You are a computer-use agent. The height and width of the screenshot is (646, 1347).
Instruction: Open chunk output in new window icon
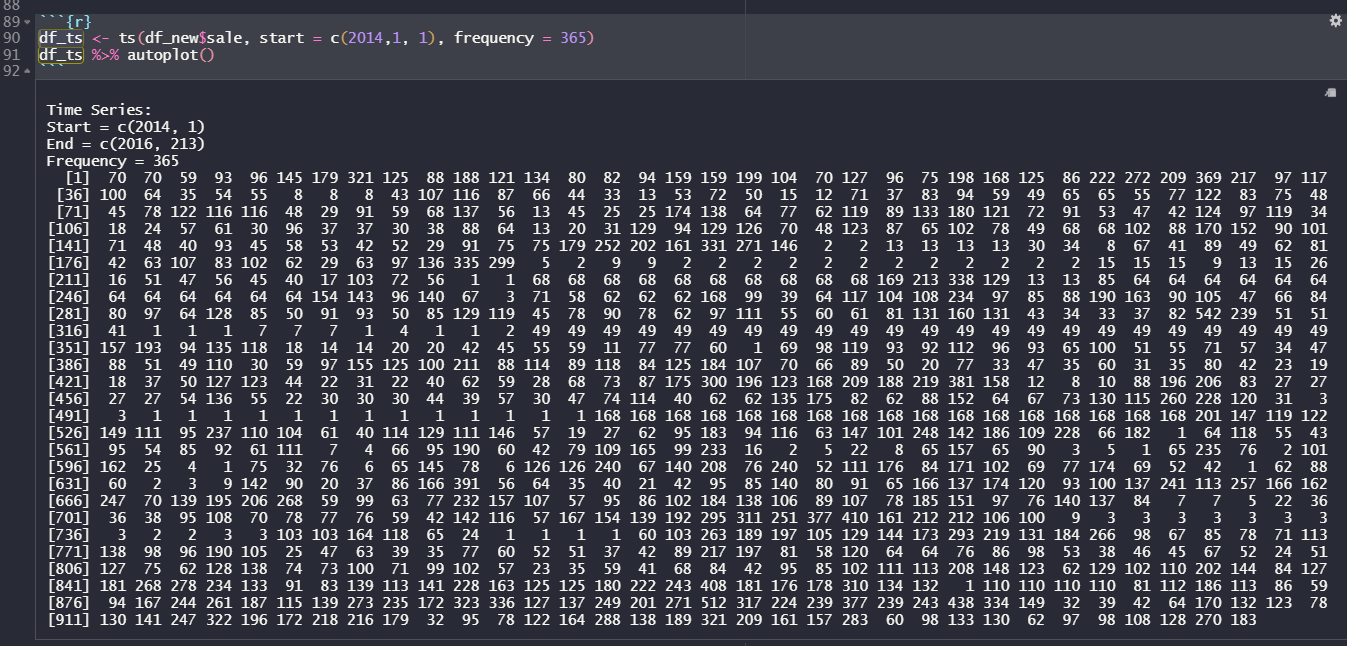pyautogui.click(x=1330, y=92)
